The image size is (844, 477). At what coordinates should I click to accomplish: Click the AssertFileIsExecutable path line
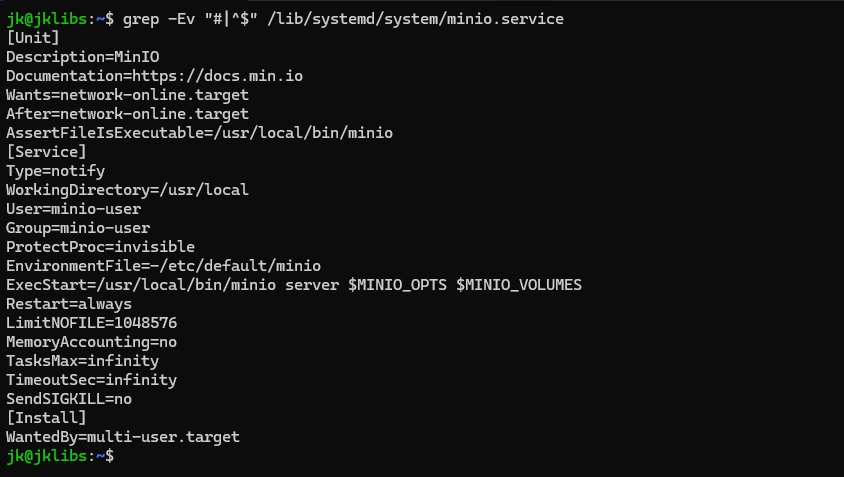click(x=199, y=133)
